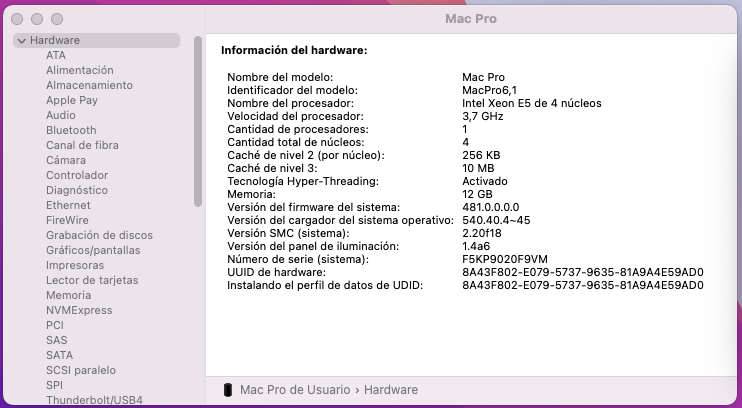The height and width of the screenshot is (408, 742).
Task: Click lighting panel version 1.4a6
Action: pyautogui.click(x=476, y=246)
